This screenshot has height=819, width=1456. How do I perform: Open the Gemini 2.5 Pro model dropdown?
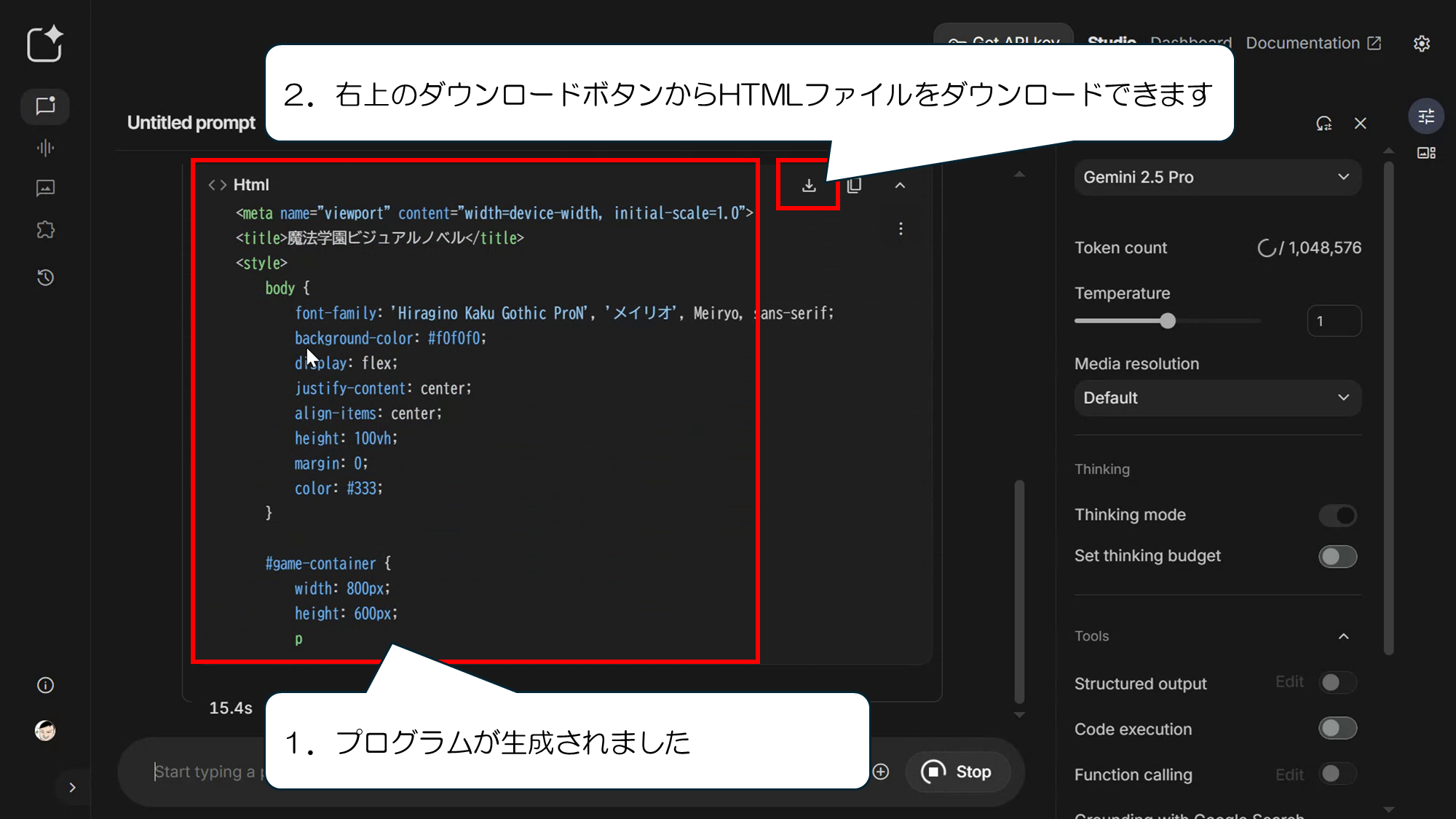pos(1216,178)
